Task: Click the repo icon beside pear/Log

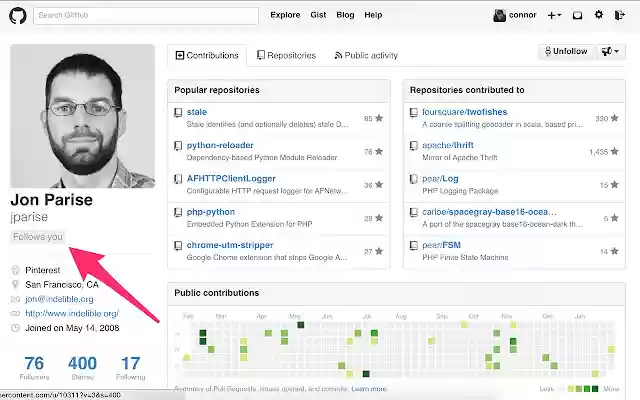Action: pyautogui.click(x=413, y=179)
